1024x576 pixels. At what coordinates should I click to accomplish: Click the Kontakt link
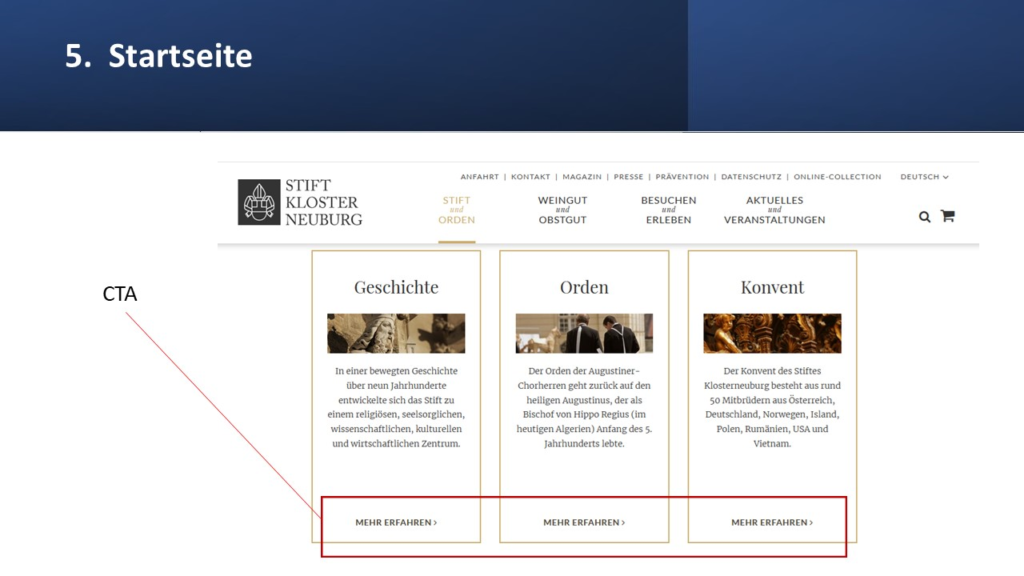click(530, 177)
